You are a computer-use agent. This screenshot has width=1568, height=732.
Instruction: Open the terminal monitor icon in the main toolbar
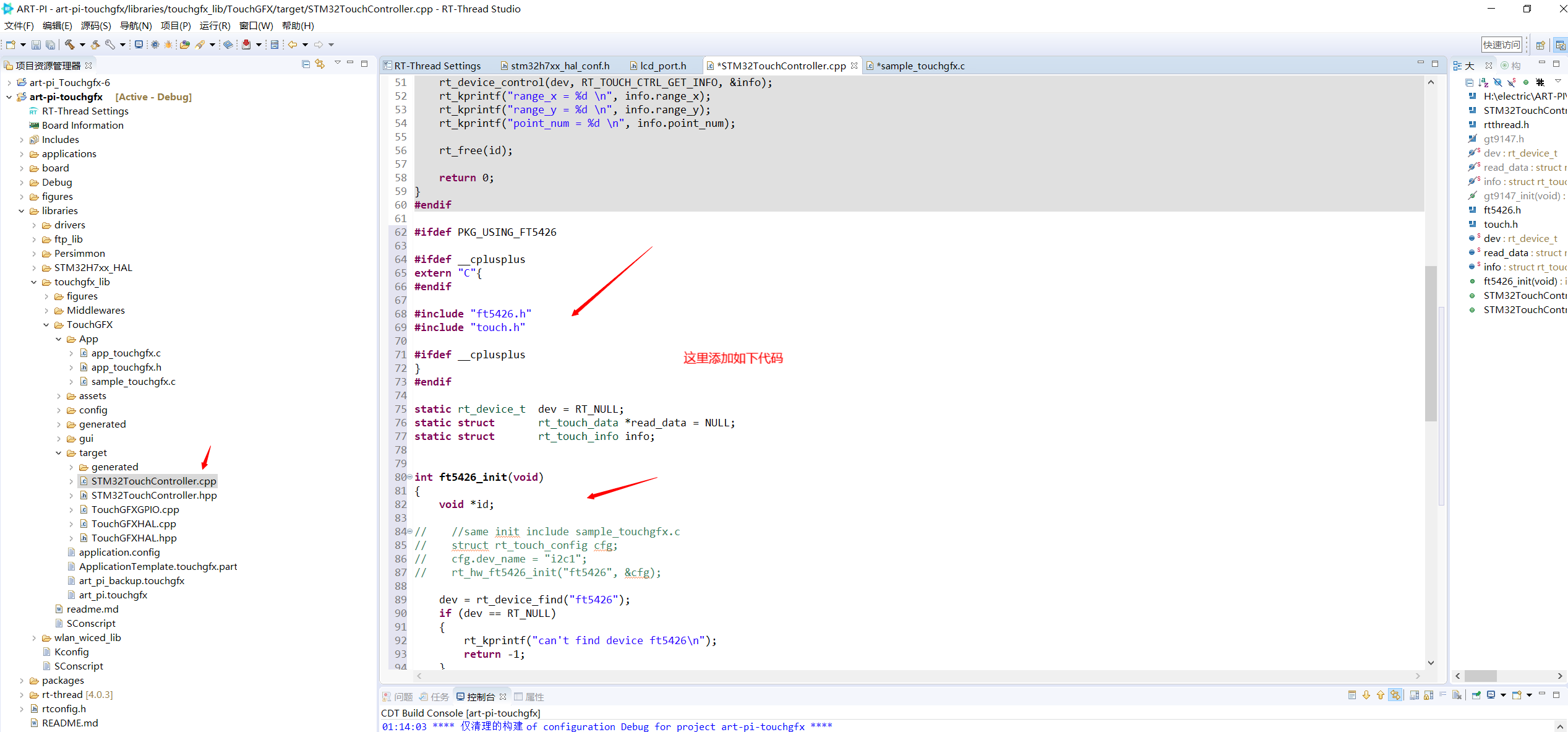click(139, 45)
